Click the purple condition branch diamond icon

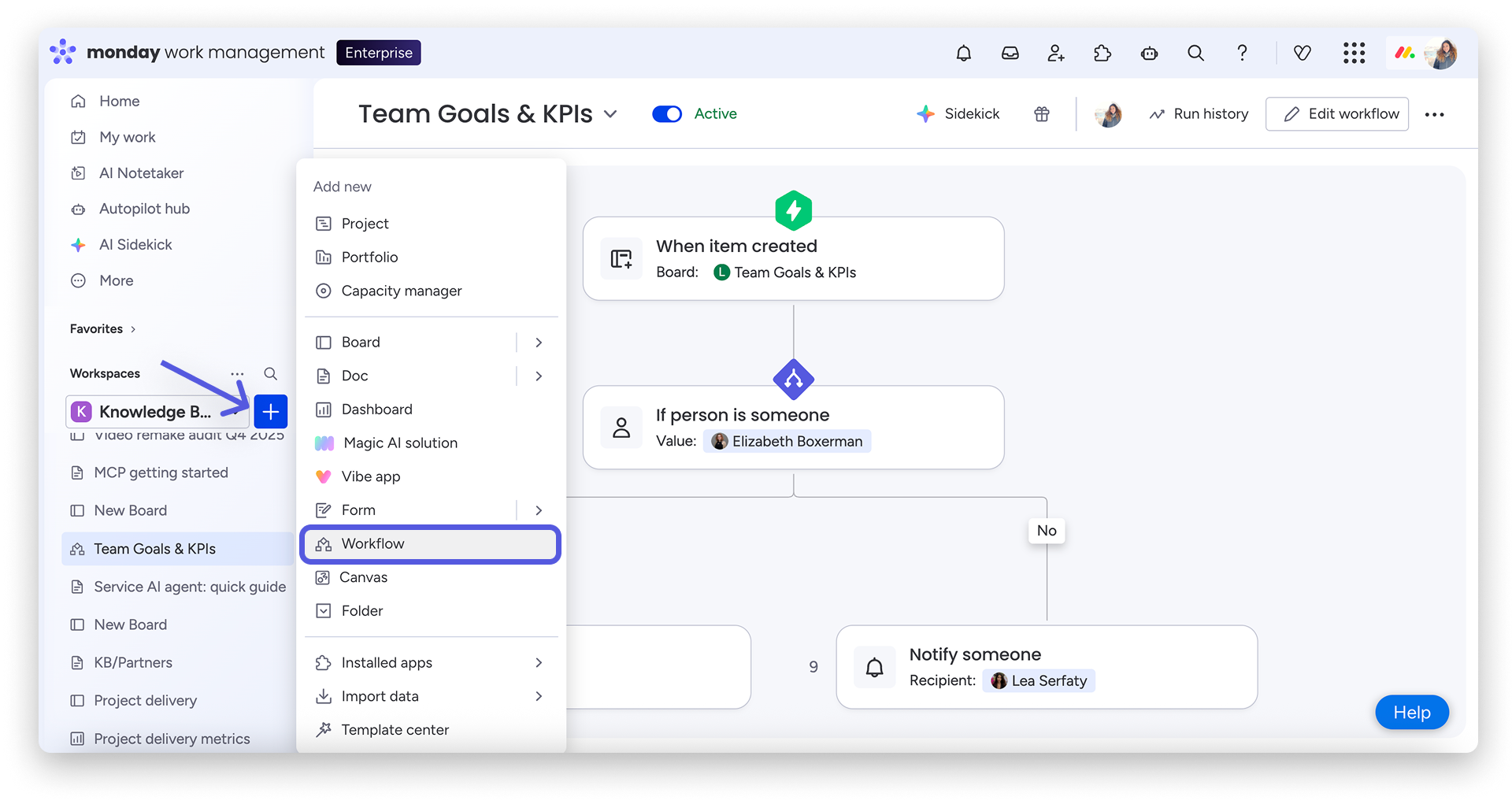(793, 380)
